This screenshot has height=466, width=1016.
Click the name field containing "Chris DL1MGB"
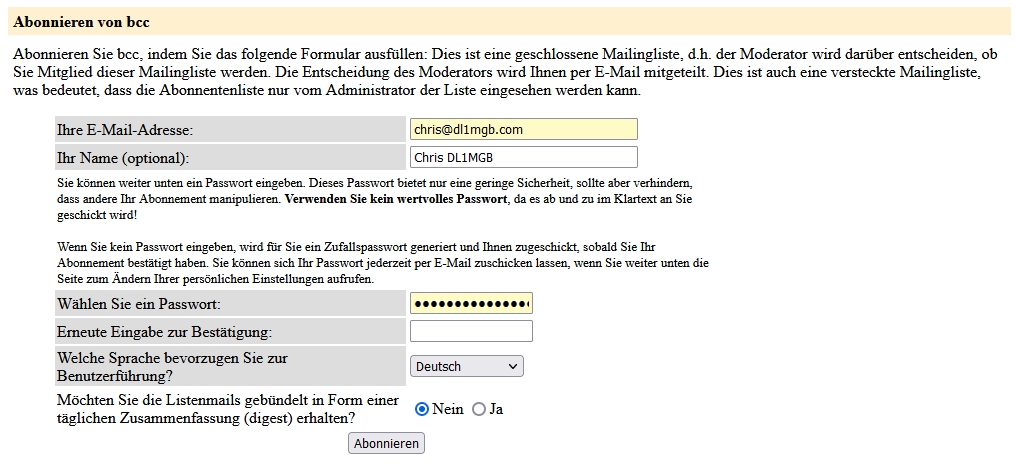(523, 157)
